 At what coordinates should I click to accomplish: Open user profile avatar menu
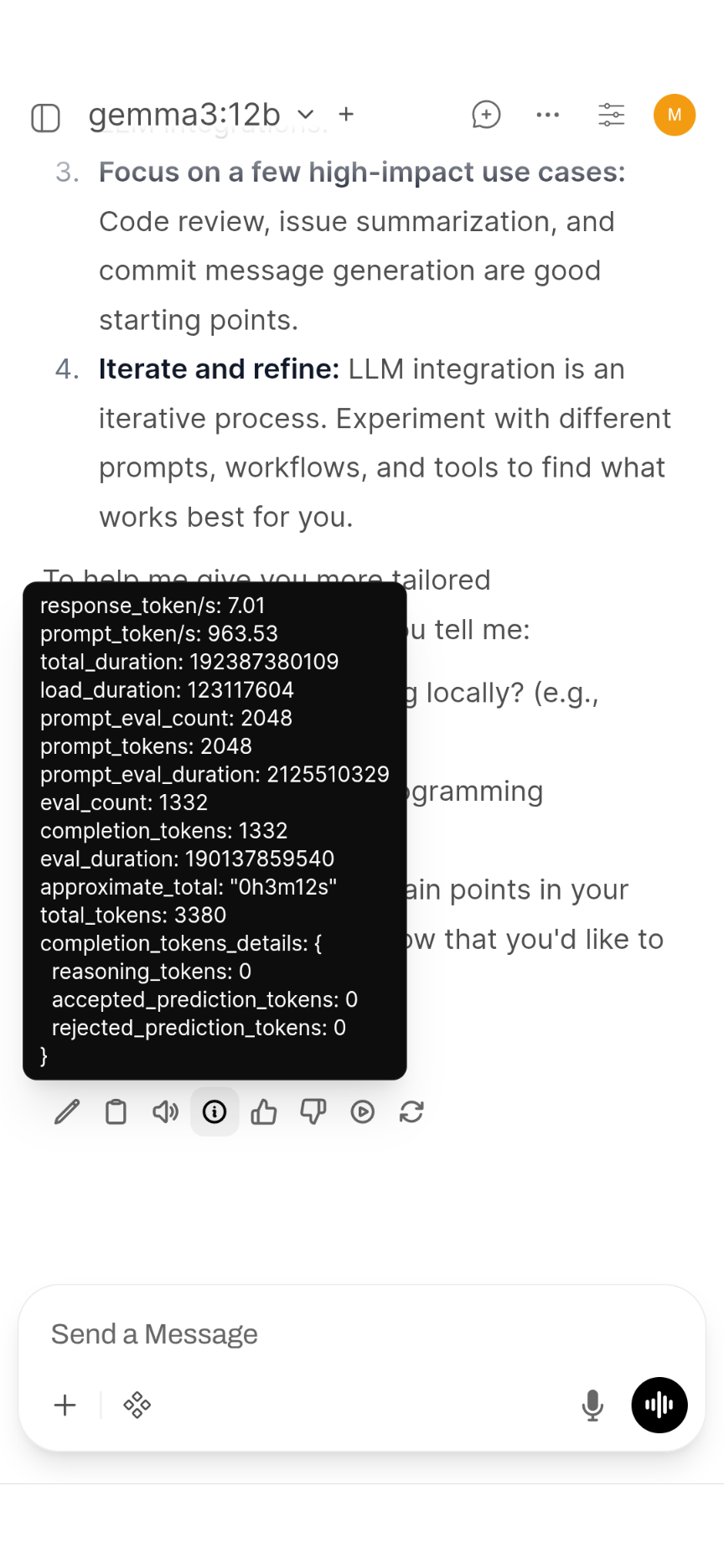(x=675, y=115)
